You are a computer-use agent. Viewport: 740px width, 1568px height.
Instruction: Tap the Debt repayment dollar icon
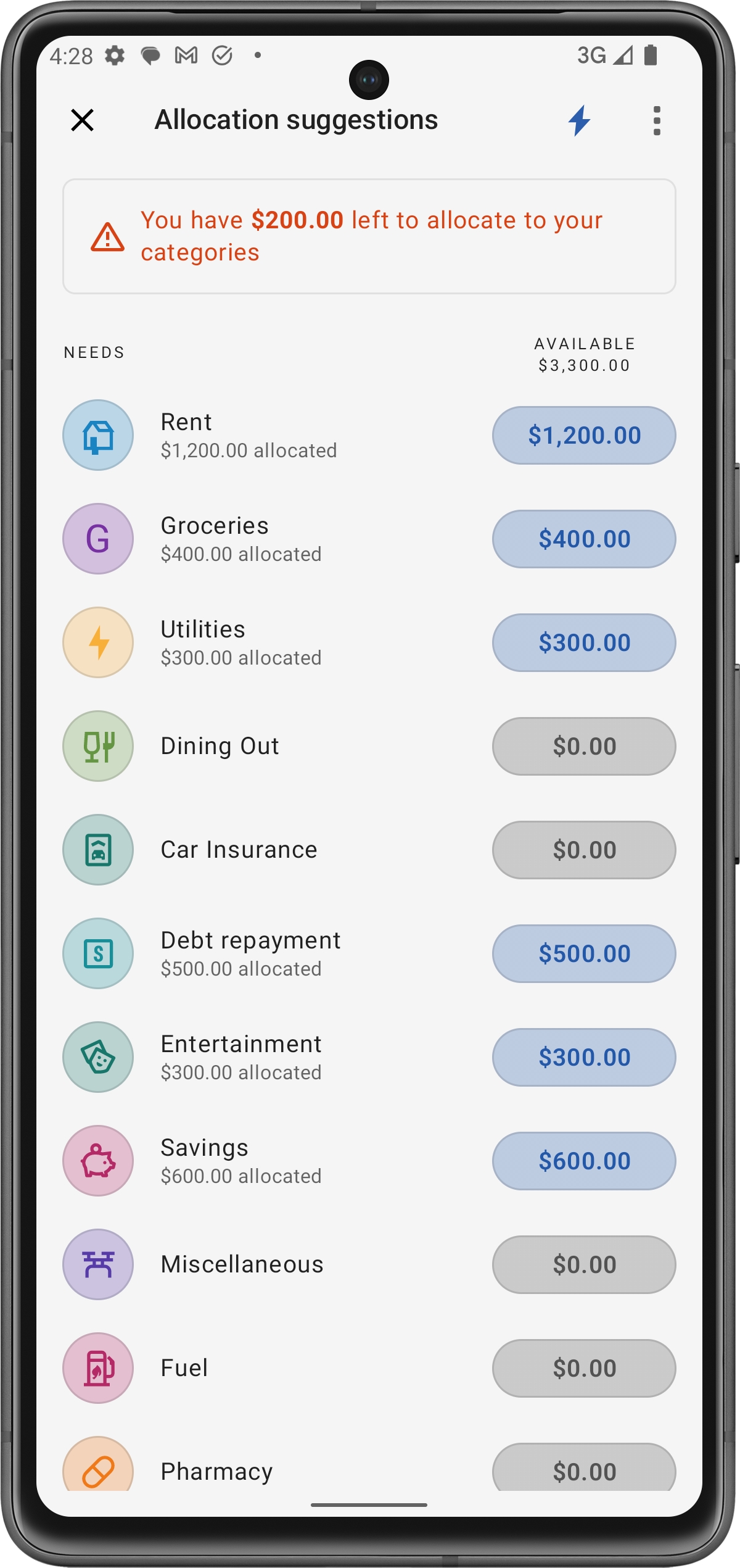98,954
